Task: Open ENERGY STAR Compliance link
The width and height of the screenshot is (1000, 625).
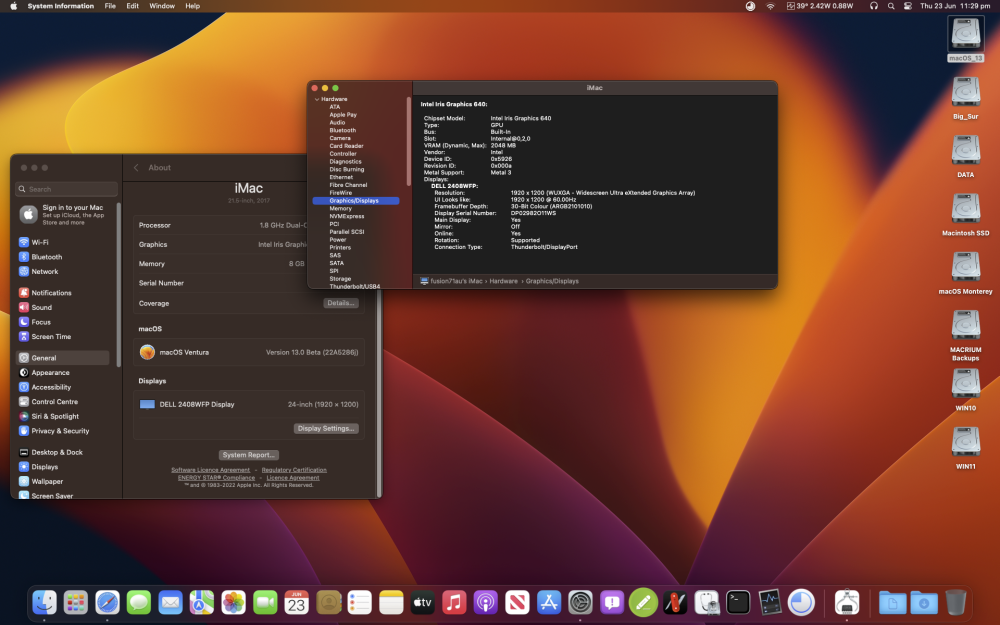Action: pos(216,478)
